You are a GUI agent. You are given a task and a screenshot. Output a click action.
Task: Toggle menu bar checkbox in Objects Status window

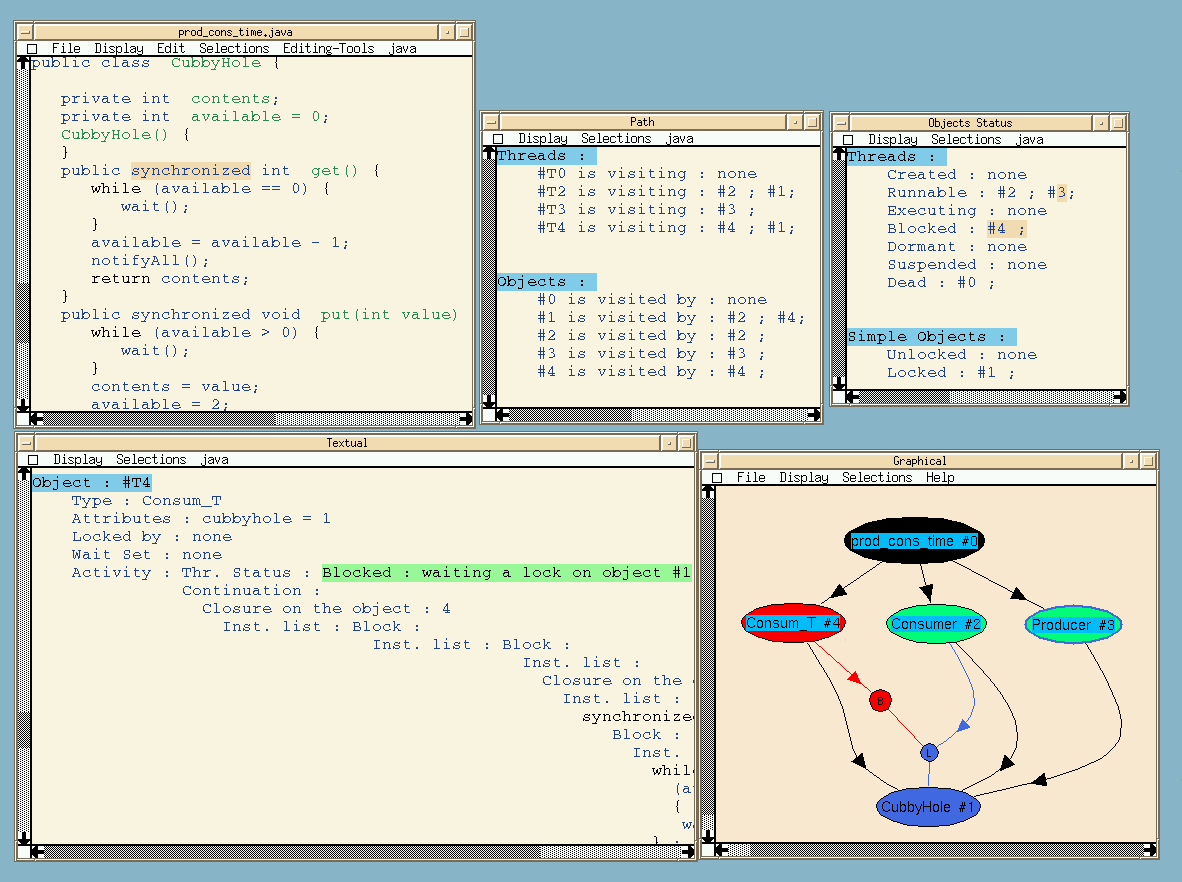click(847, 140)
